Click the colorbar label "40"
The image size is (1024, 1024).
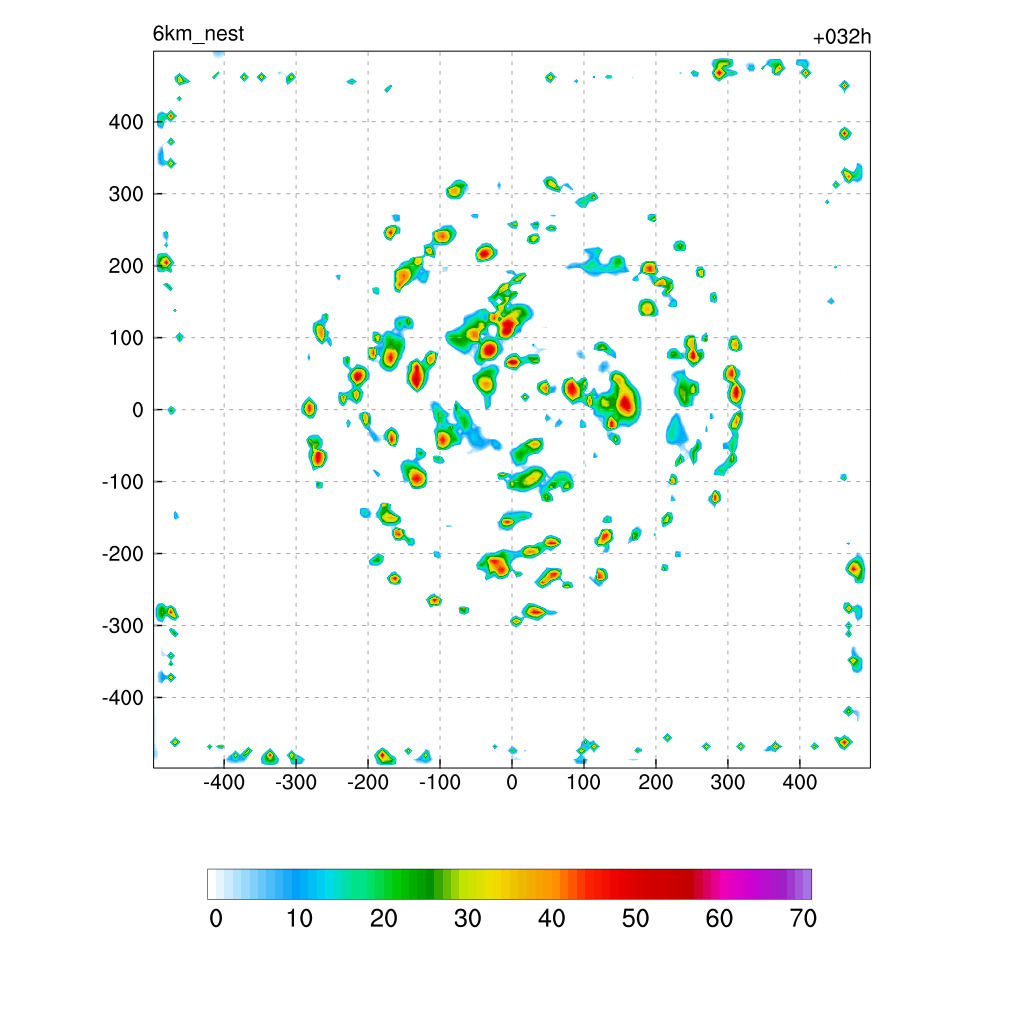click(551, 919)
